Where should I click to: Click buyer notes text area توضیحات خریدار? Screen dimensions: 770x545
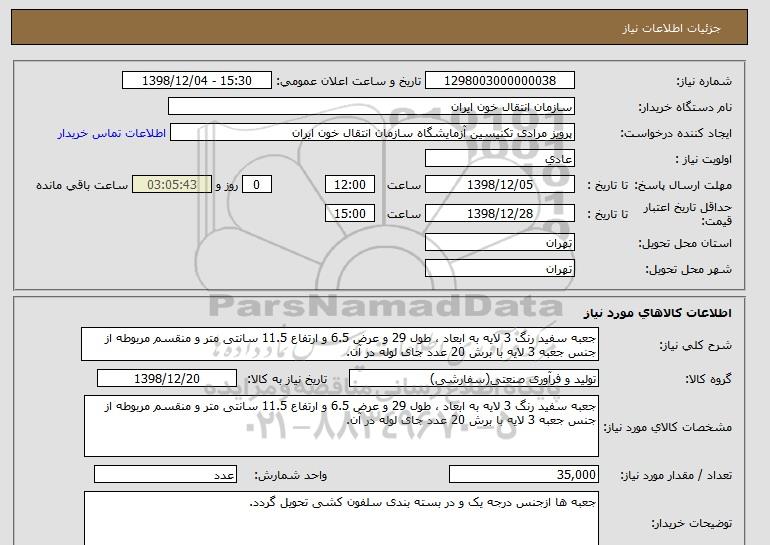tap(341, 518)
